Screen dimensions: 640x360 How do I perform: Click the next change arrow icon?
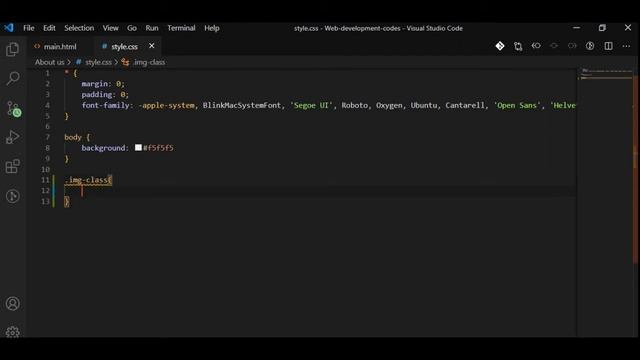point(572,46)
